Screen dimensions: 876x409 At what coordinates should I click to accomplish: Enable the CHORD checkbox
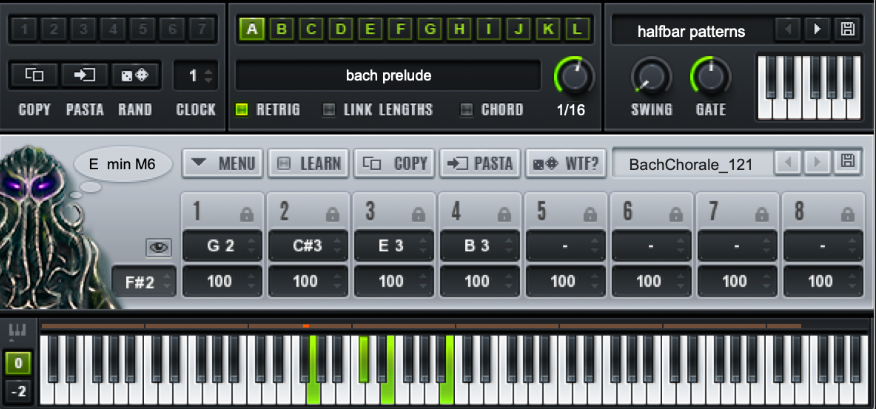click(x=466, y=110)
